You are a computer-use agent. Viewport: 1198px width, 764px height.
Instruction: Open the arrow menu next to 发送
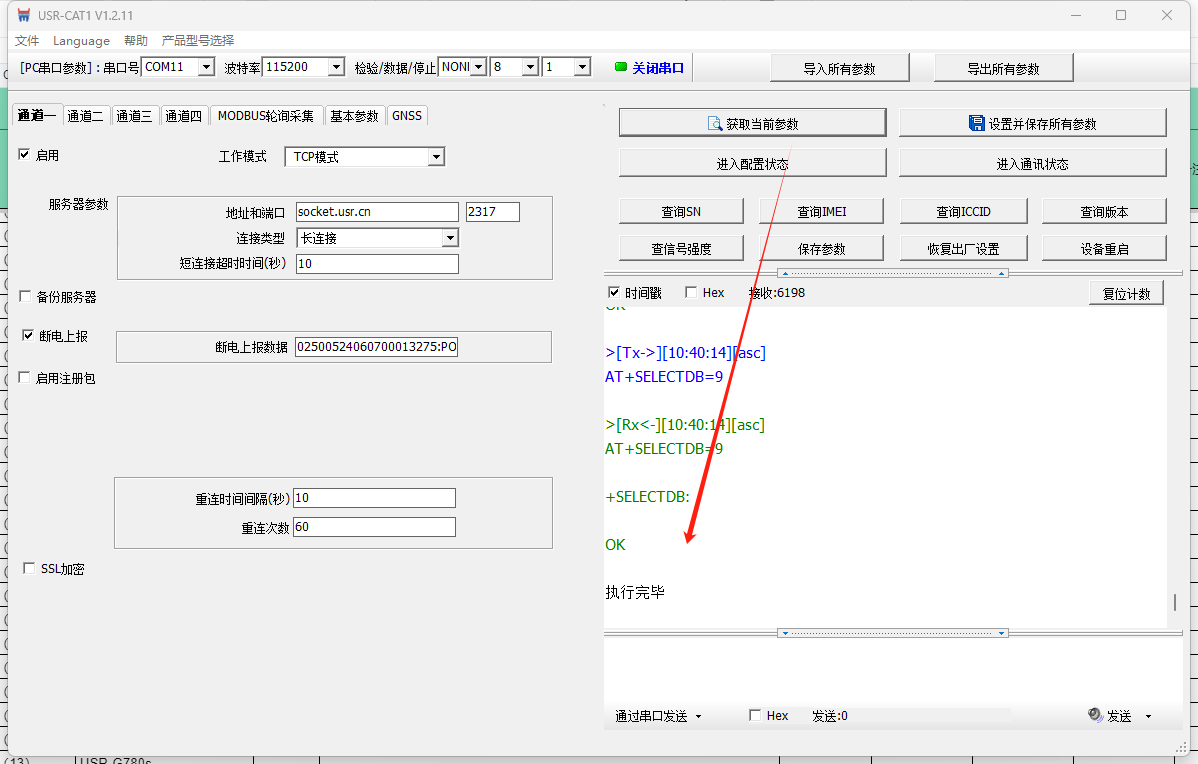tap(1148, 716)
